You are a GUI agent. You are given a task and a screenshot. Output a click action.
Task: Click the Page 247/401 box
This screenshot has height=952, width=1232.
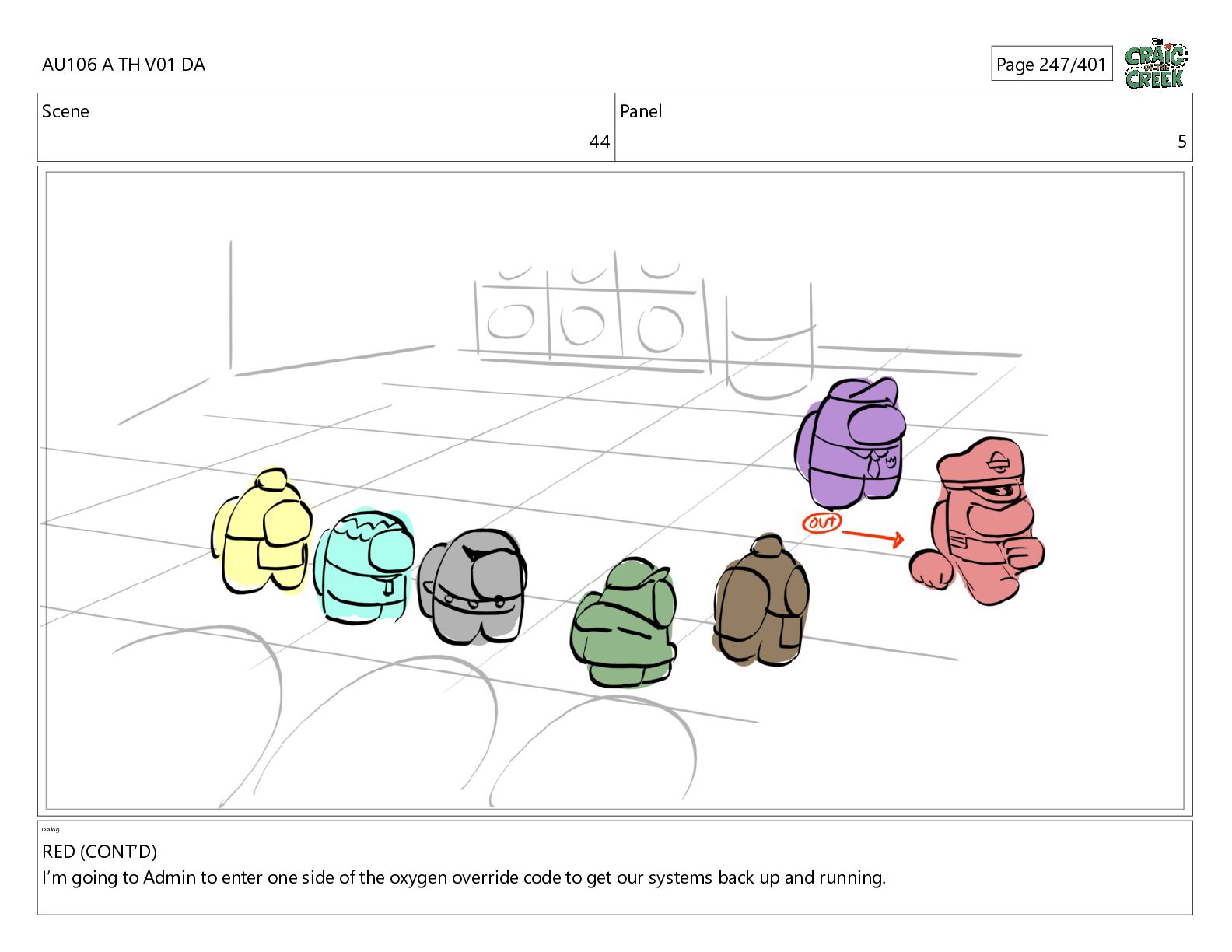[1052, 64]
